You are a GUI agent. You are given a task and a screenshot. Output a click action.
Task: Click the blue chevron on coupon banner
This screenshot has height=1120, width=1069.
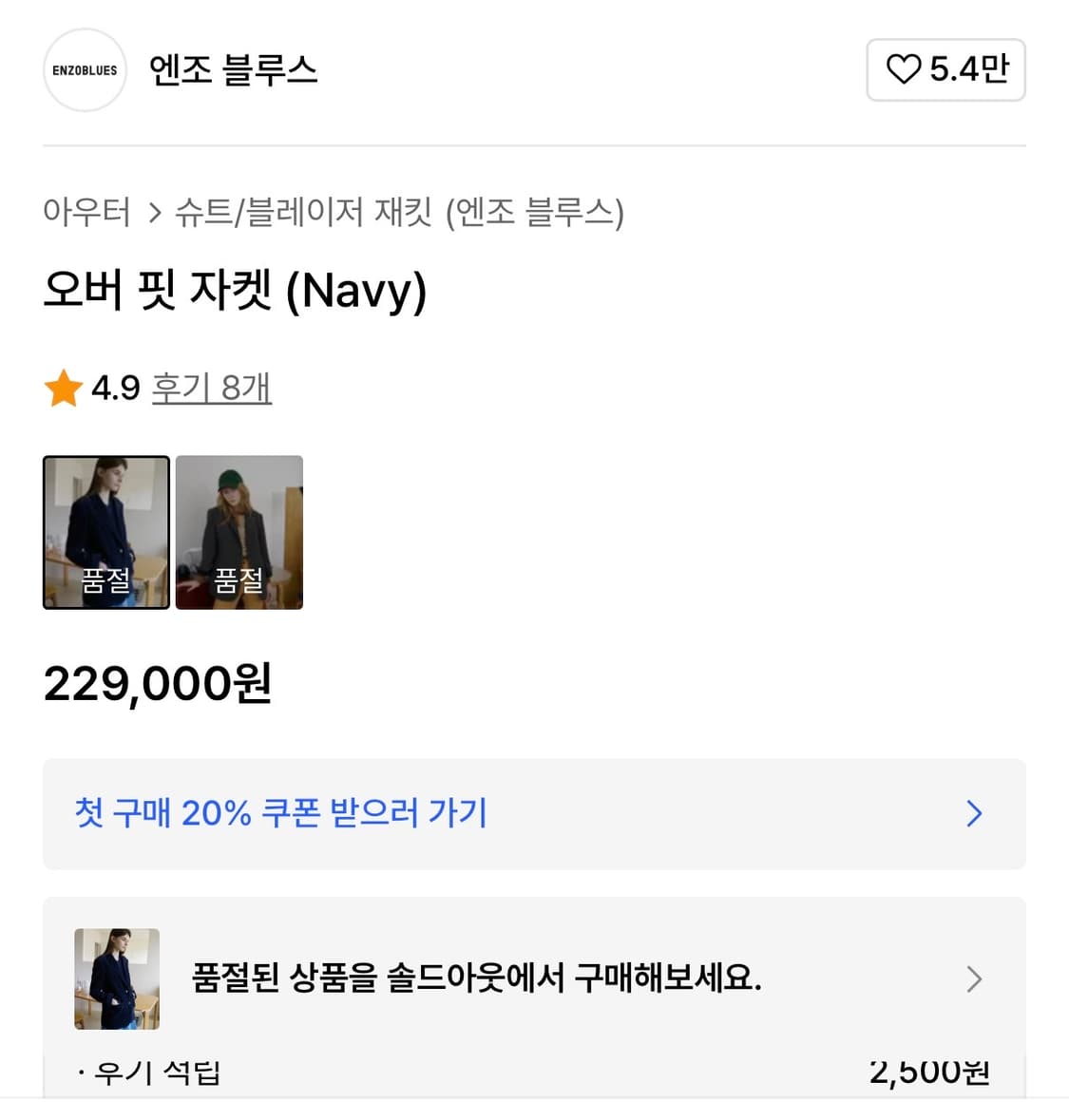click(x=974, y=813)
